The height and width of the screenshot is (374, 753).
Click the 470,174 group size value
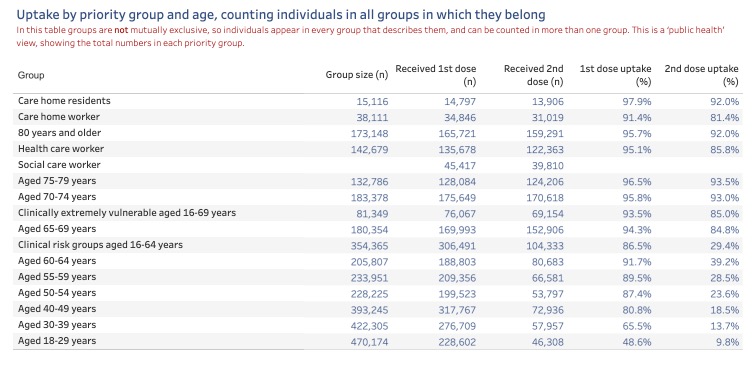[x=369, y=342]
